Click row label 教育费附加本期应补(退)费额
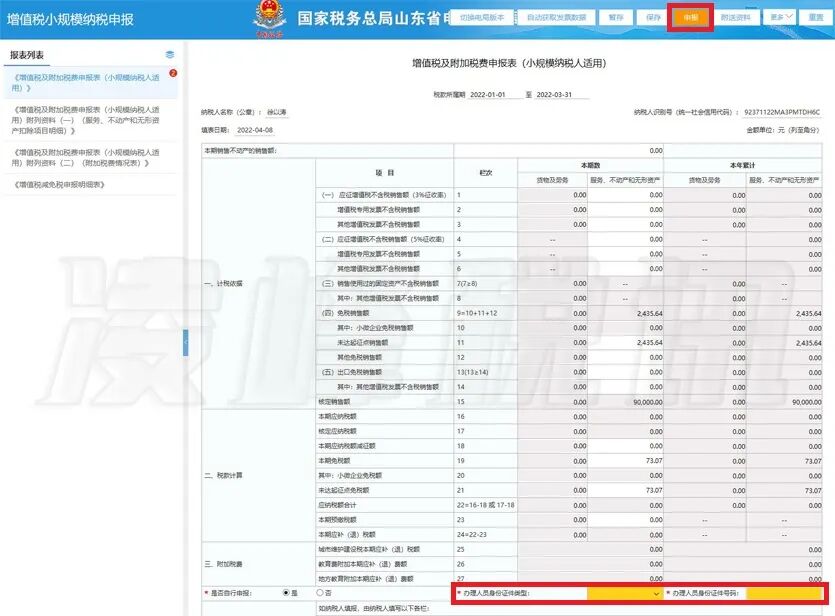835x616 pixels. point(363,564)
